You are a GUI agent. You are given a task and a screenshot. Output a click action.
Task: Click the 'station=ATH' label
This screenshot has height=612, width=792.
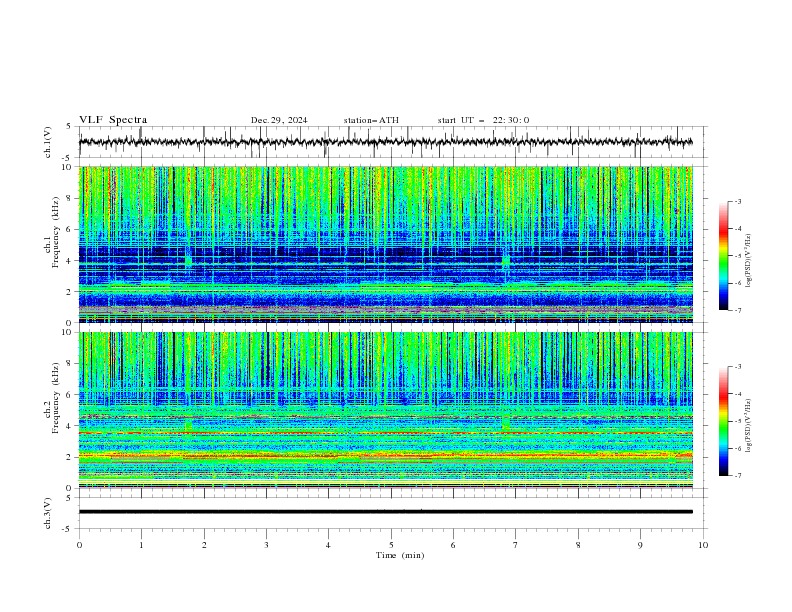click(x=371, y=120)
